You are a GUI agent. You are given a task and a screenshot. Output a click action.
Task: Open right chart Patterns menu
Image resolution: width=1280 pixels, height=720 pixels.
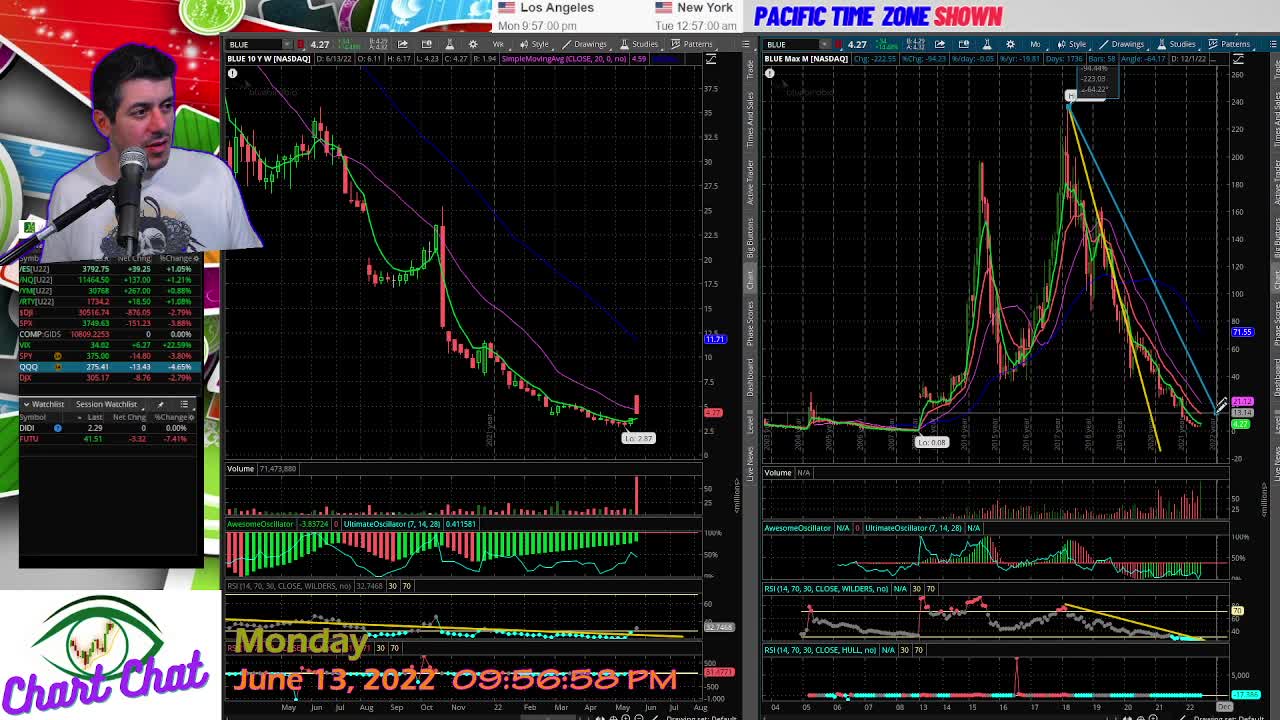tap(1229, 44)
